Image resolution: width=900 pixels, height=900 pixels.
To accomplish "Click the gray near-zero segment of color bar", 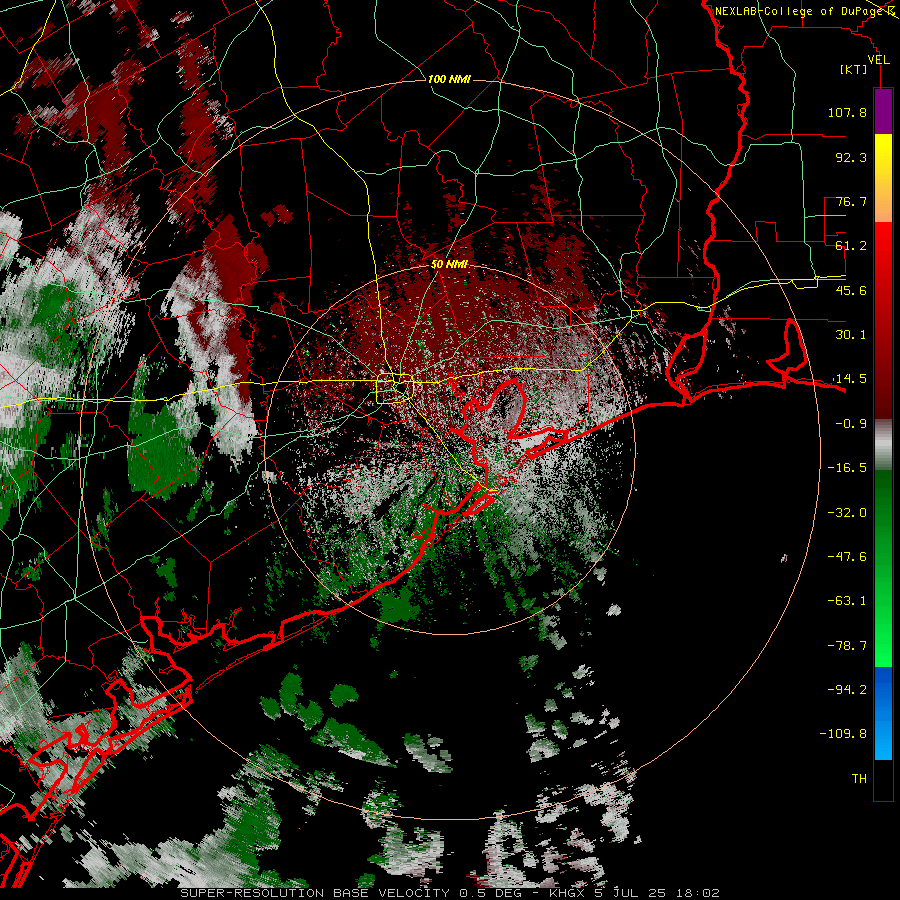I will point(883,444).
